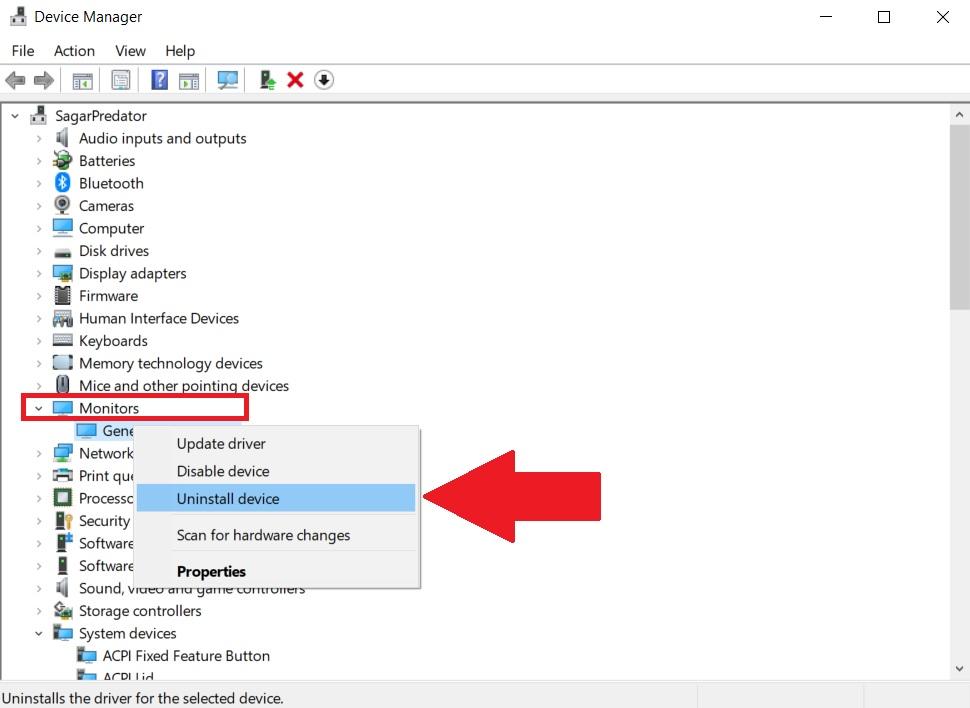Click the Batteries category icon

(x=62, y=160)
